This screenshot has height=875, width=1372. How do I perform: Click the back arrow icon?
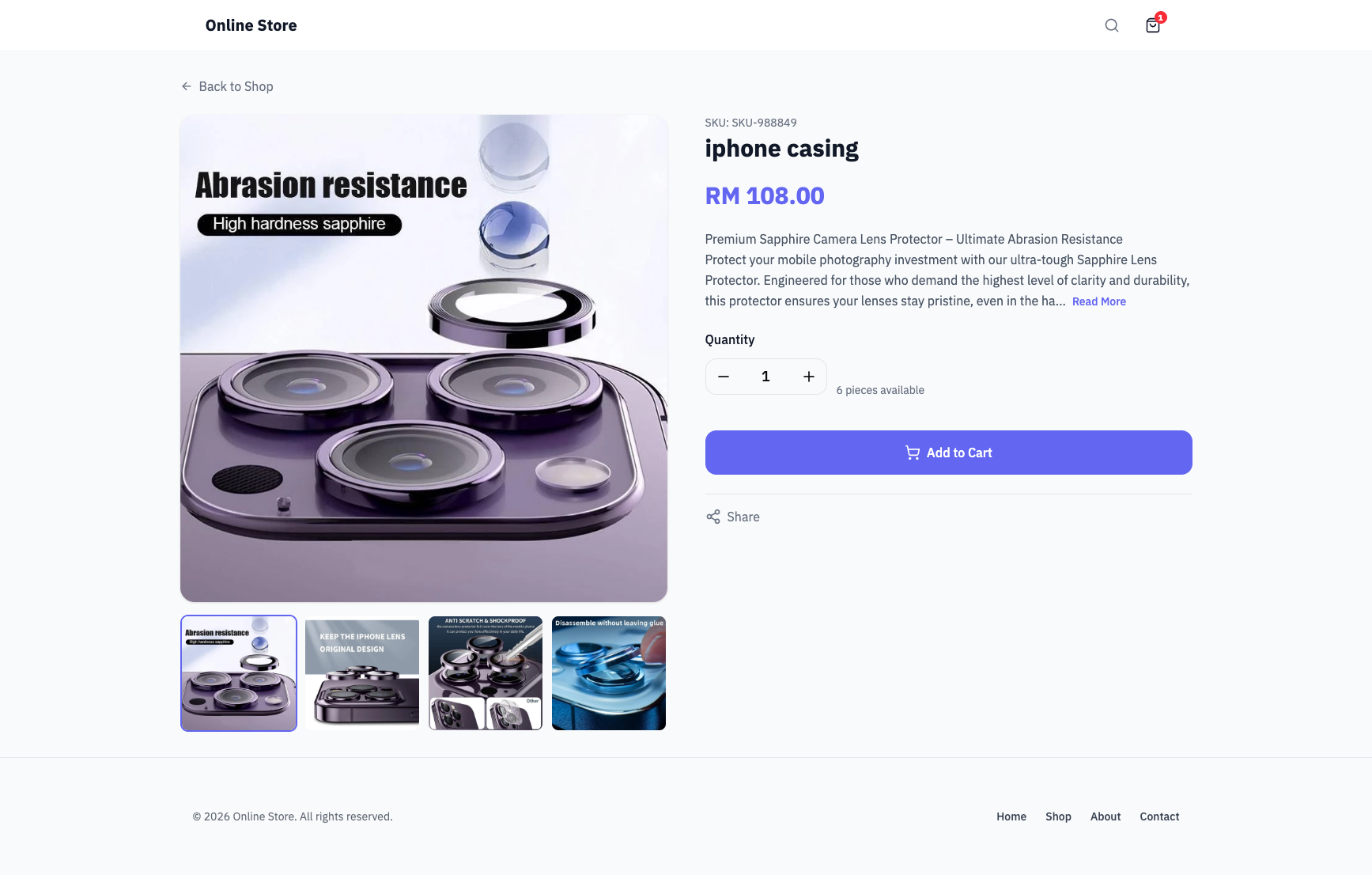click(187, 86)
